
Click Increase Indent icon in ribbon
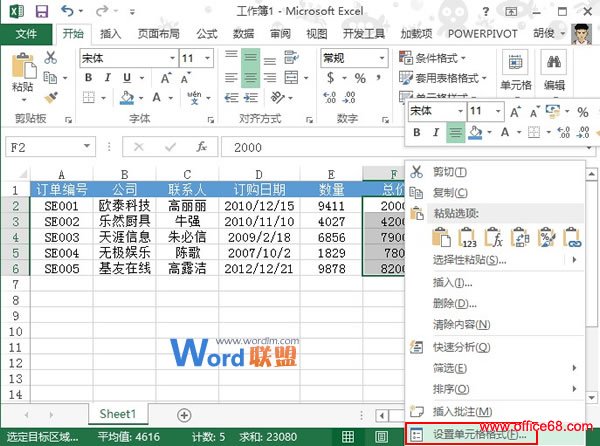pyautogui.click(x=250, y=98)
